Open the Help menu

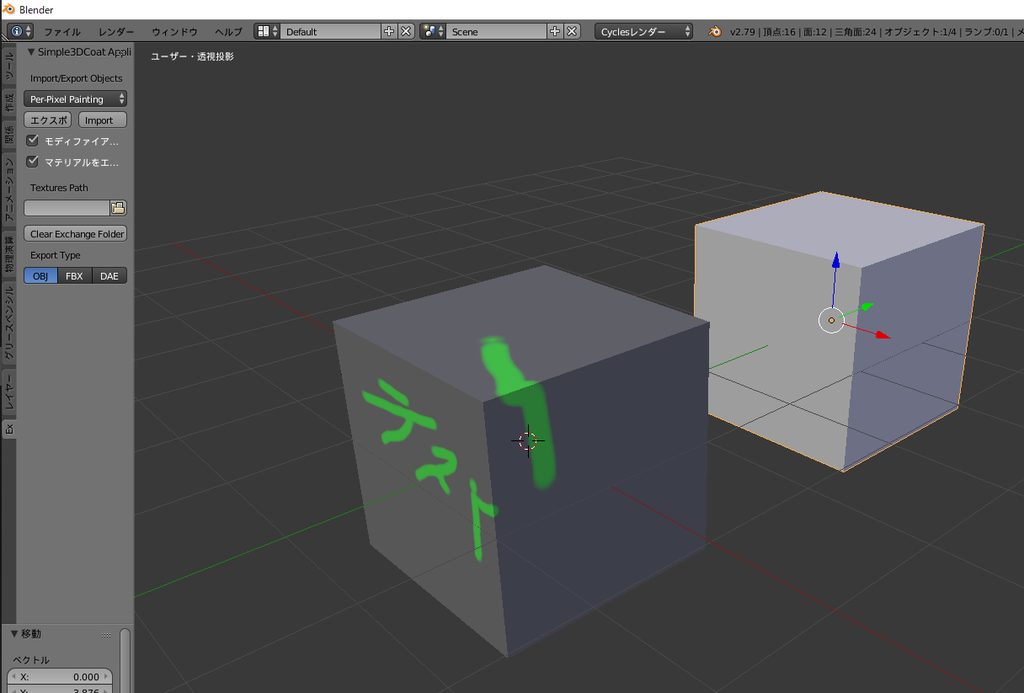[x=229, y=31]
